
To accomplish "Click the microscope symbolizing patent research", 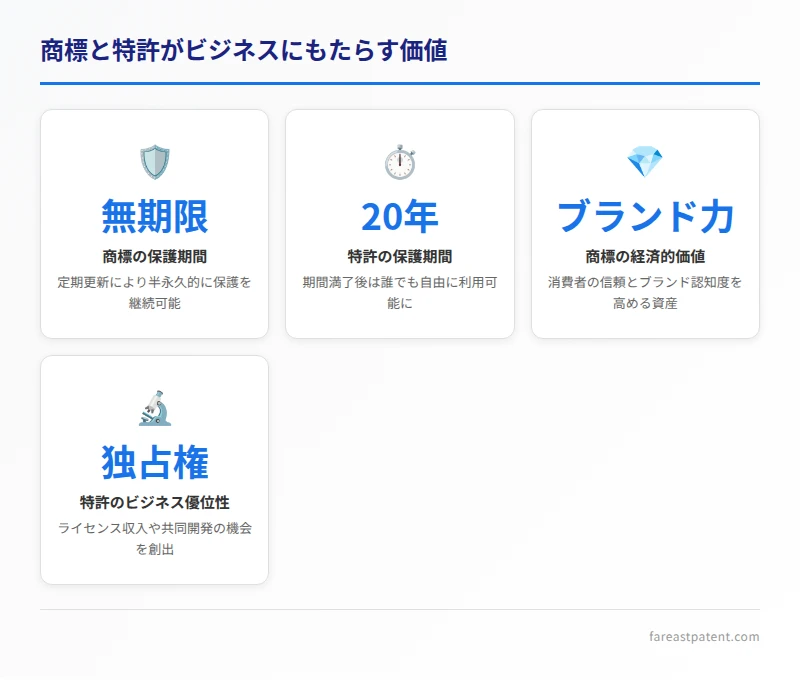I will [x=155, y=403].
